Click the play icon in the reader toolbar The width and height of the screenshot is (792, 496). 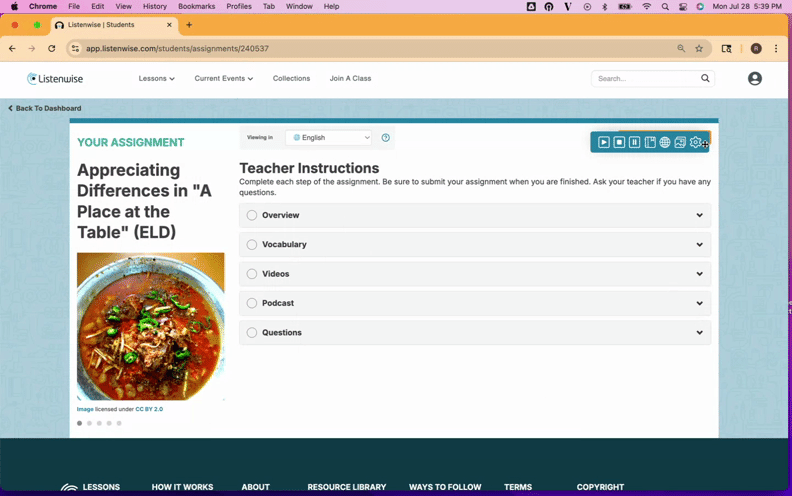[x=604, y=142]
